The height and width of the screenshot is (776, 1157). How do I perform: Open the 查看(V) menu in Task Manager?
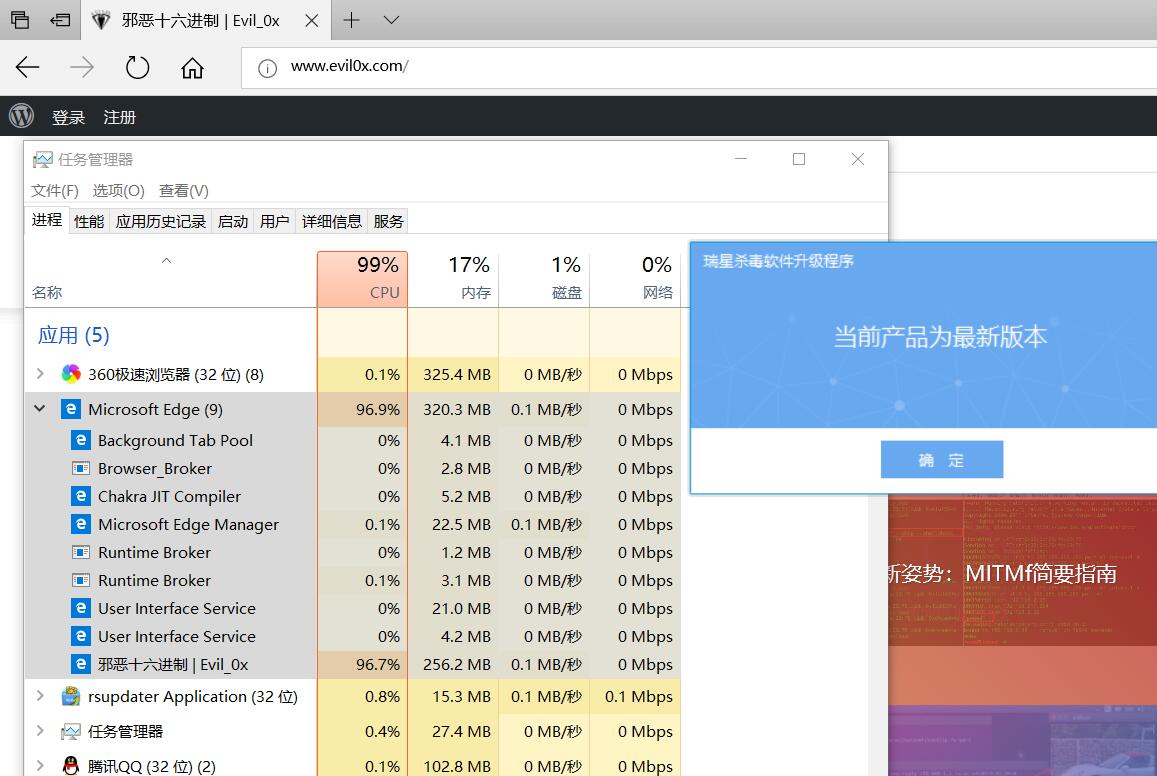coord(184,191)
